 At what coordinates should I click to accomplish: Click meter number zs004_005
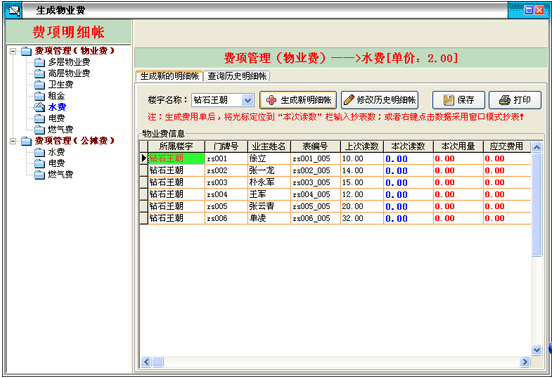pos(311,195)
